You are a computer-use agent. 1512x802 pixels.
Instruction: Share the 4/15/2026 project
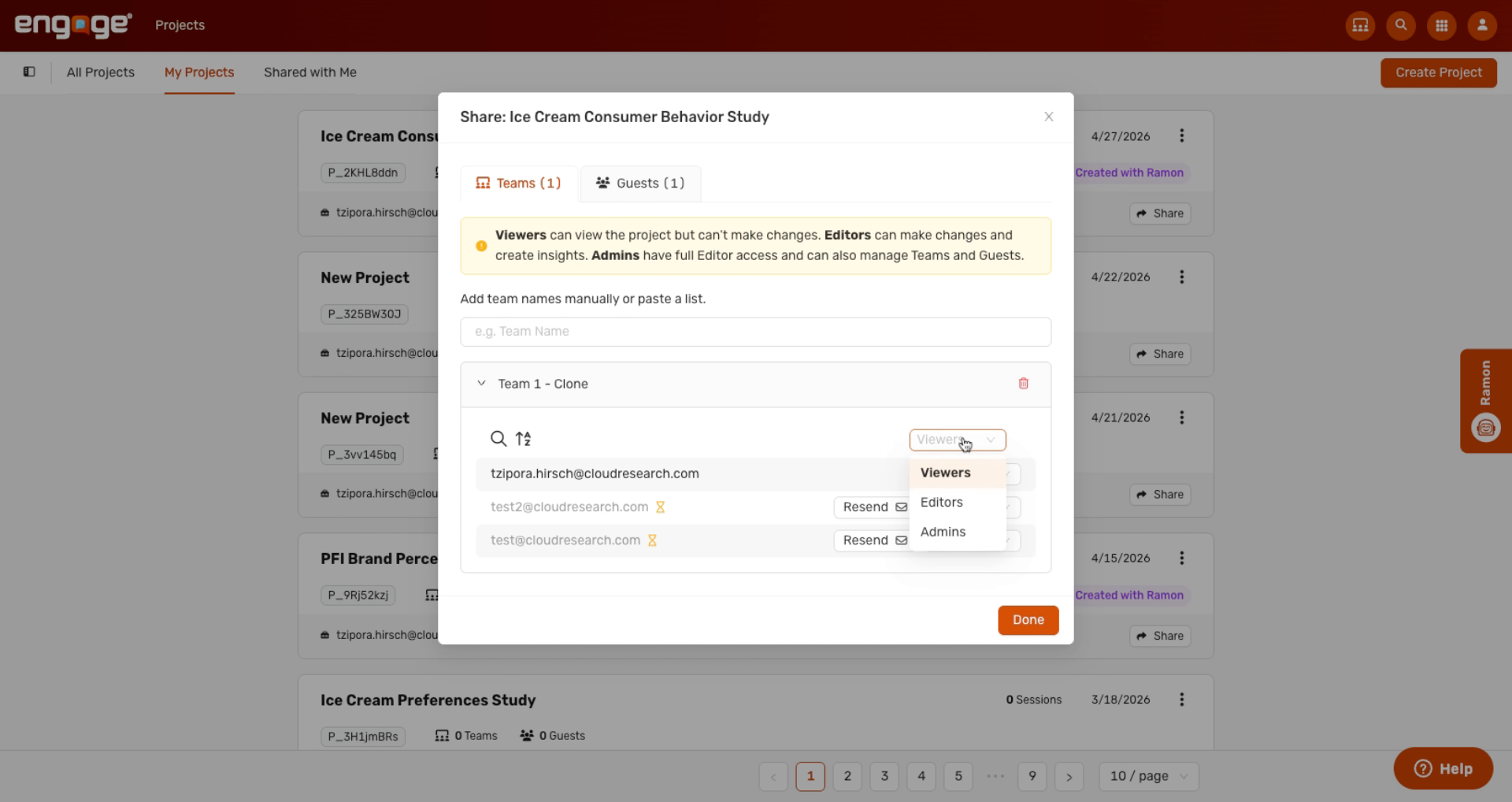click(1160, 636)
